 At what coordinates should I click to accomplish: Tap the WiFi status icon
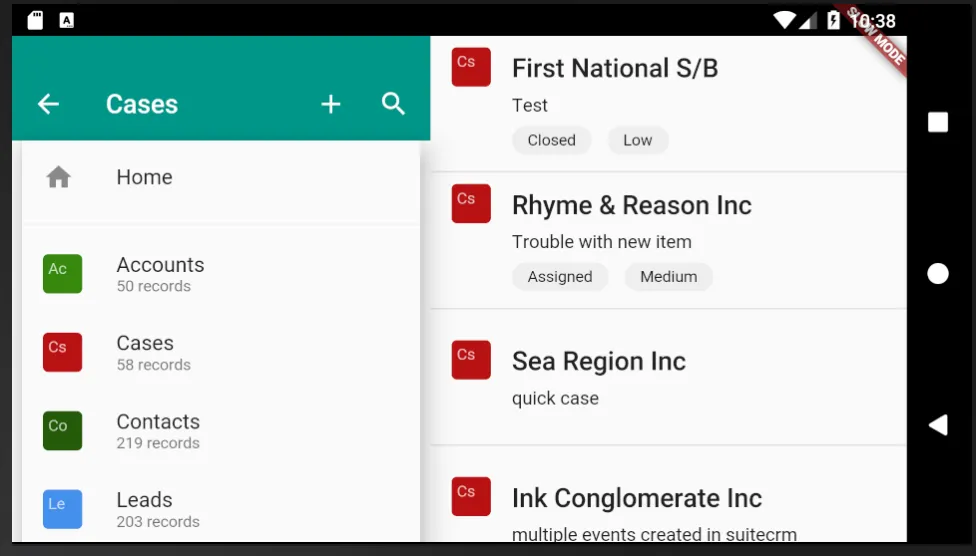coord(785,21)
